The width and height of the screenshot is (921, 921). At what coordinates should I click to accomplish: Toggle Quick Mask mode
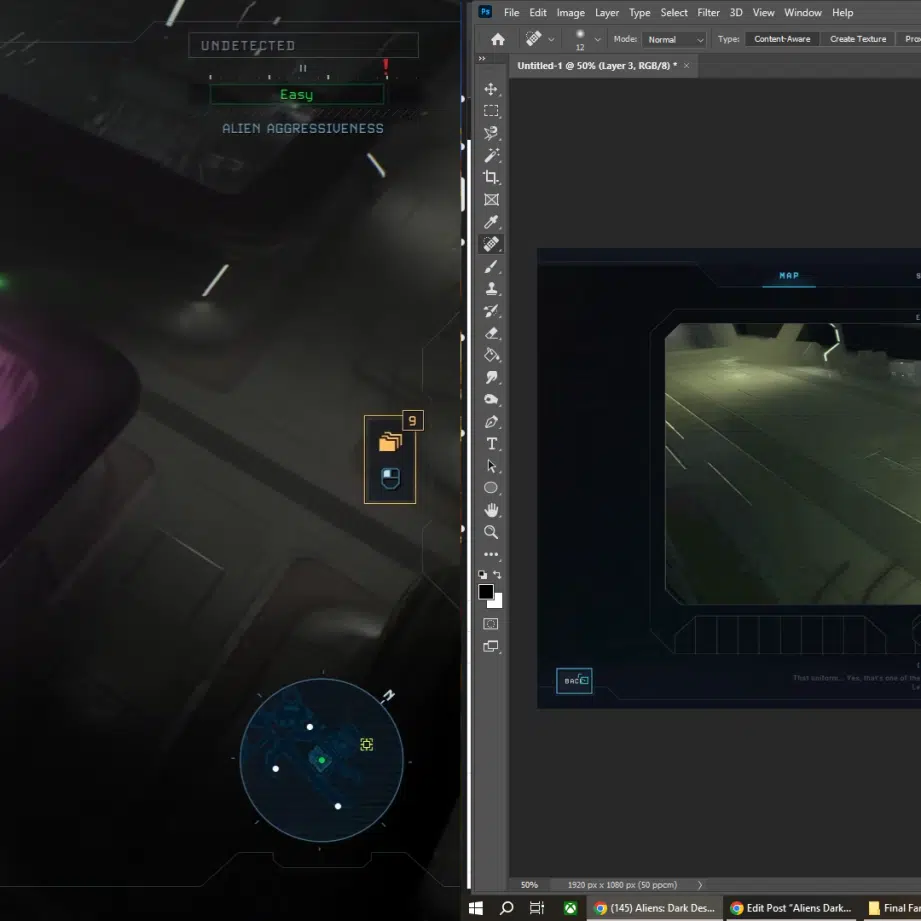(490, 624)
